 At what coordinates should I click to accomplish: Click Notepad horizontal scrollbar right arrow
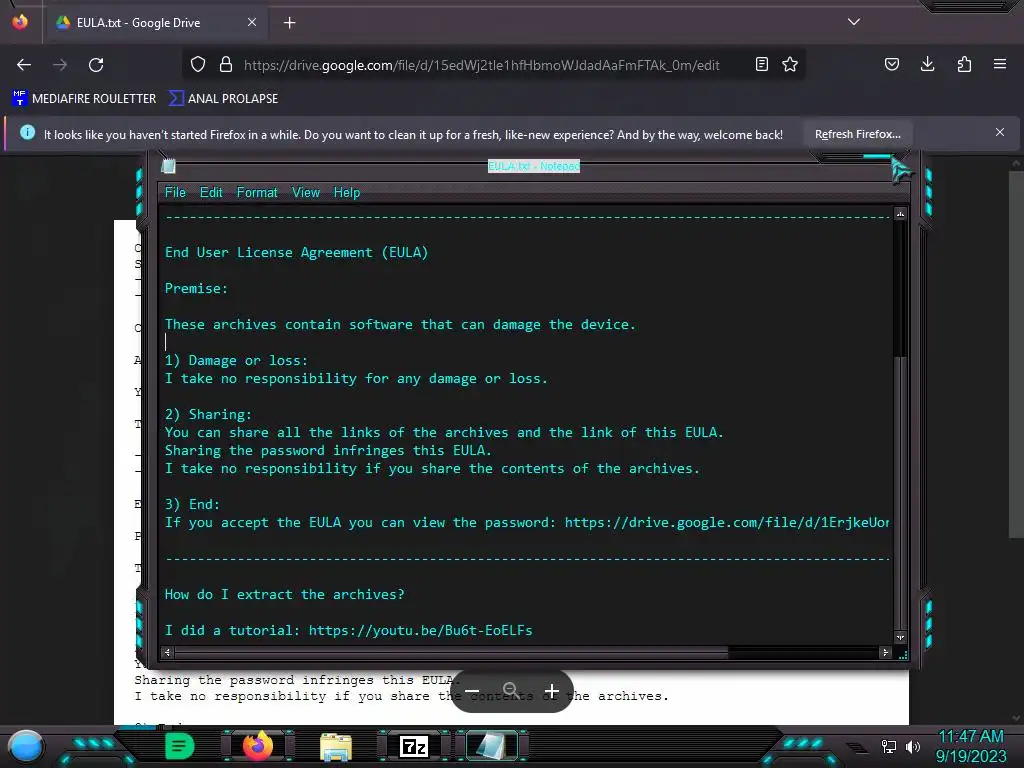click(x=885, y=652)
